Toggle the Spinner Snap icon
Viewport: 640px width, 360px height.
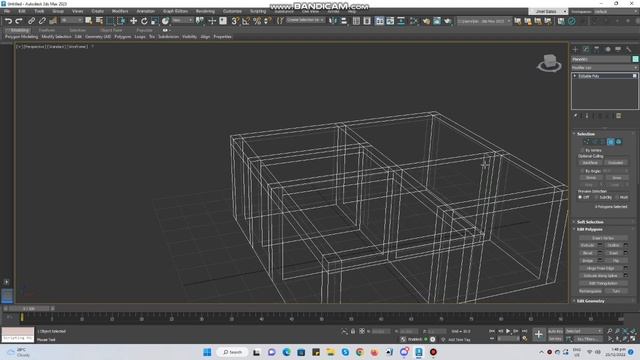point(267,21)
